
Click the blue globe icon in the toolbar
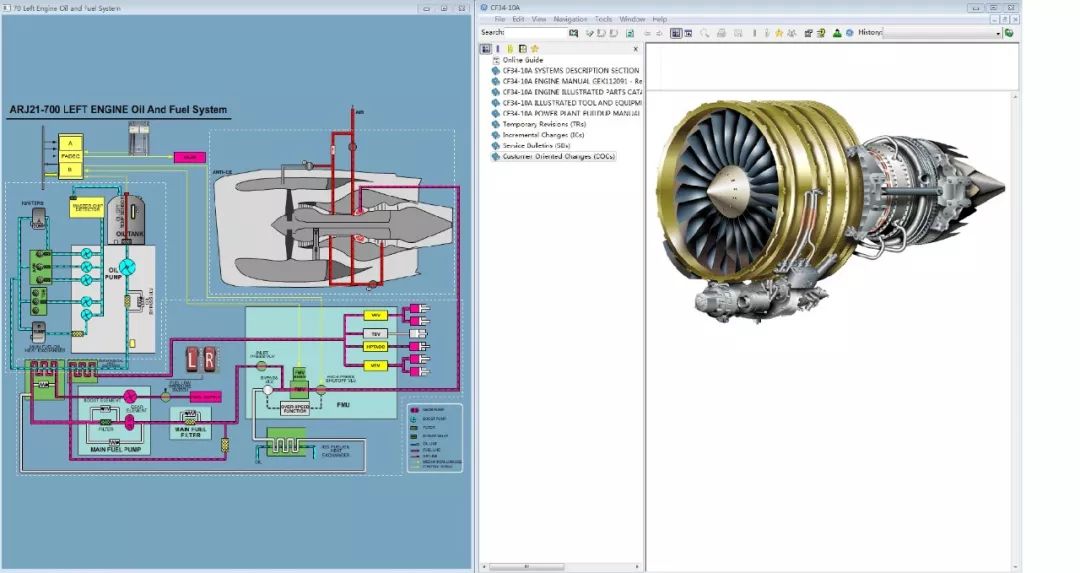[849, 33]
